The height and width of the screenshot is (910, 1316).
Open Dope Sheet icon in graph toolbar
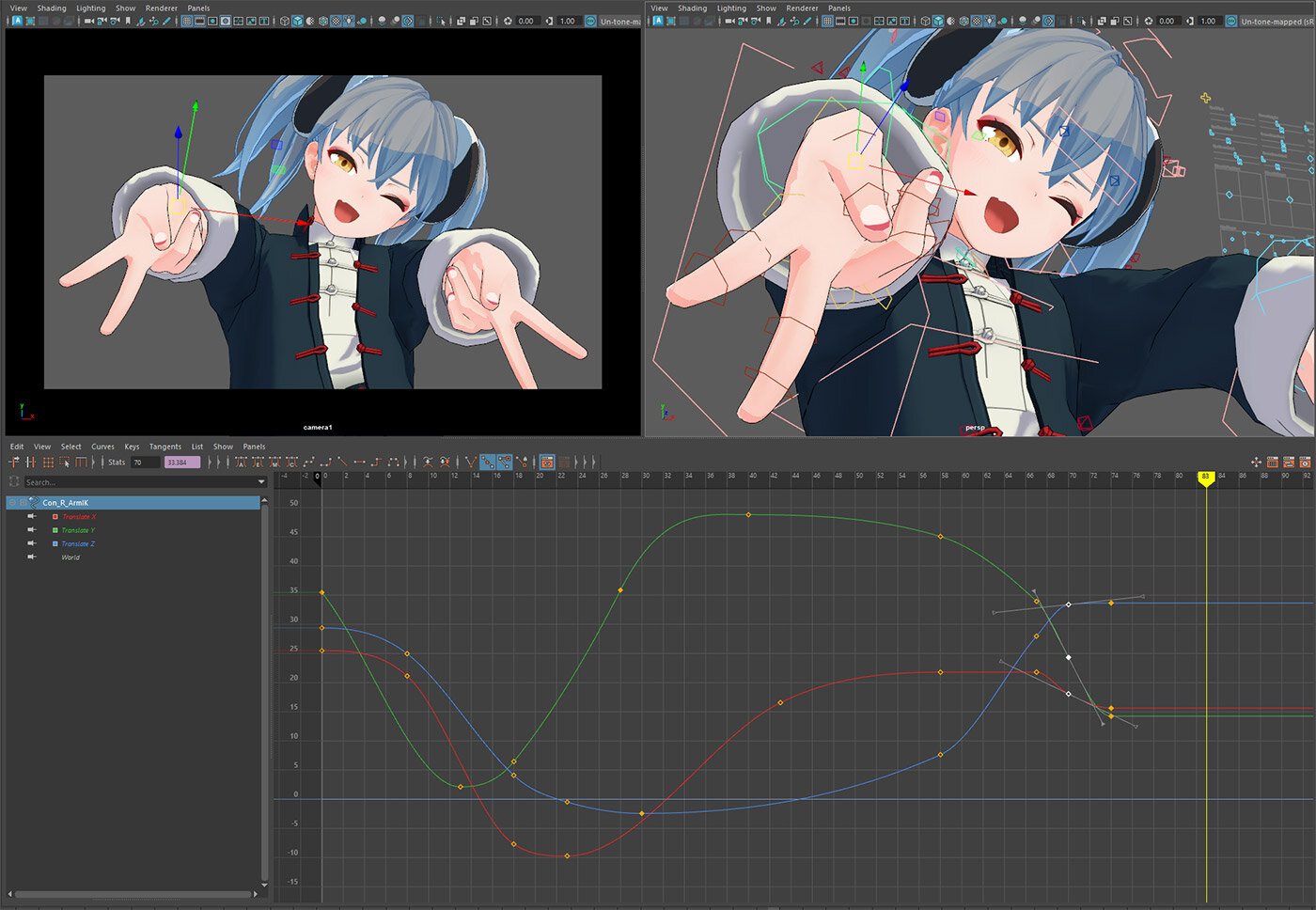point(1273,462)
